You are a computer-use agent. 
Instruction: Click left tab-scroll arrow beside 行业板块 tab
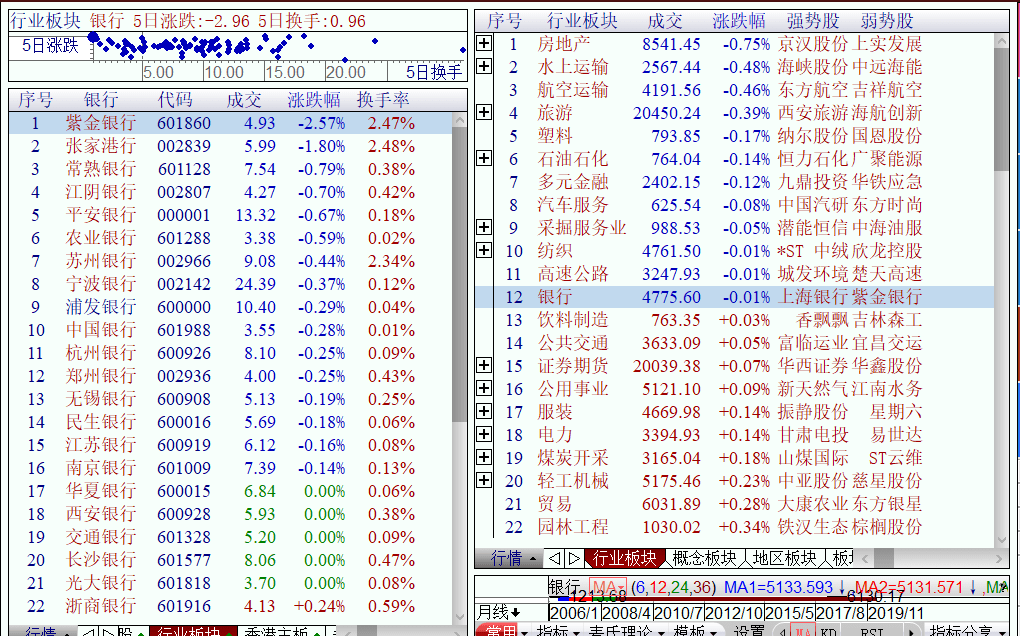(x=554, y=558)
